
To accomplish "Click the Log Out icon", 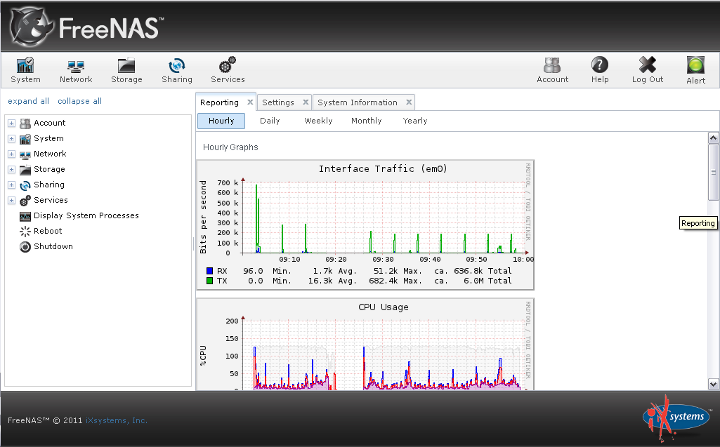I will tap(647, 70).
